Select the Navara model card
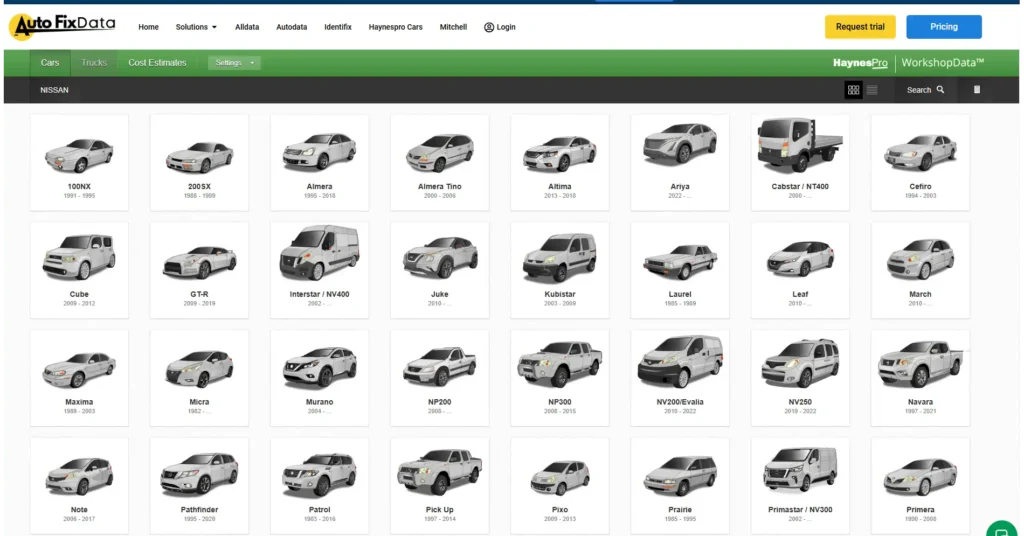1024x536 pixels. [920, 378]
